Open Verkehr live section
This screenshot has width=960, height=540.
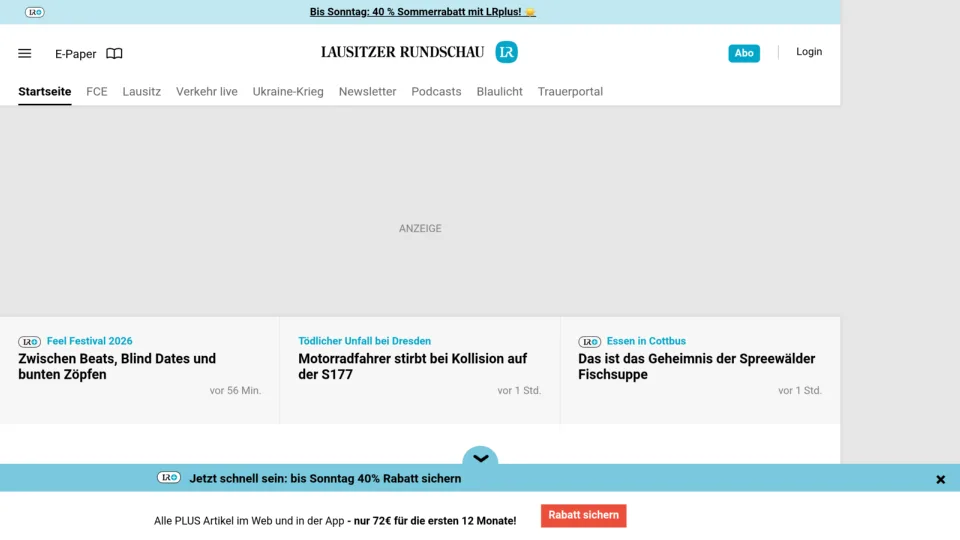[207, 91]
